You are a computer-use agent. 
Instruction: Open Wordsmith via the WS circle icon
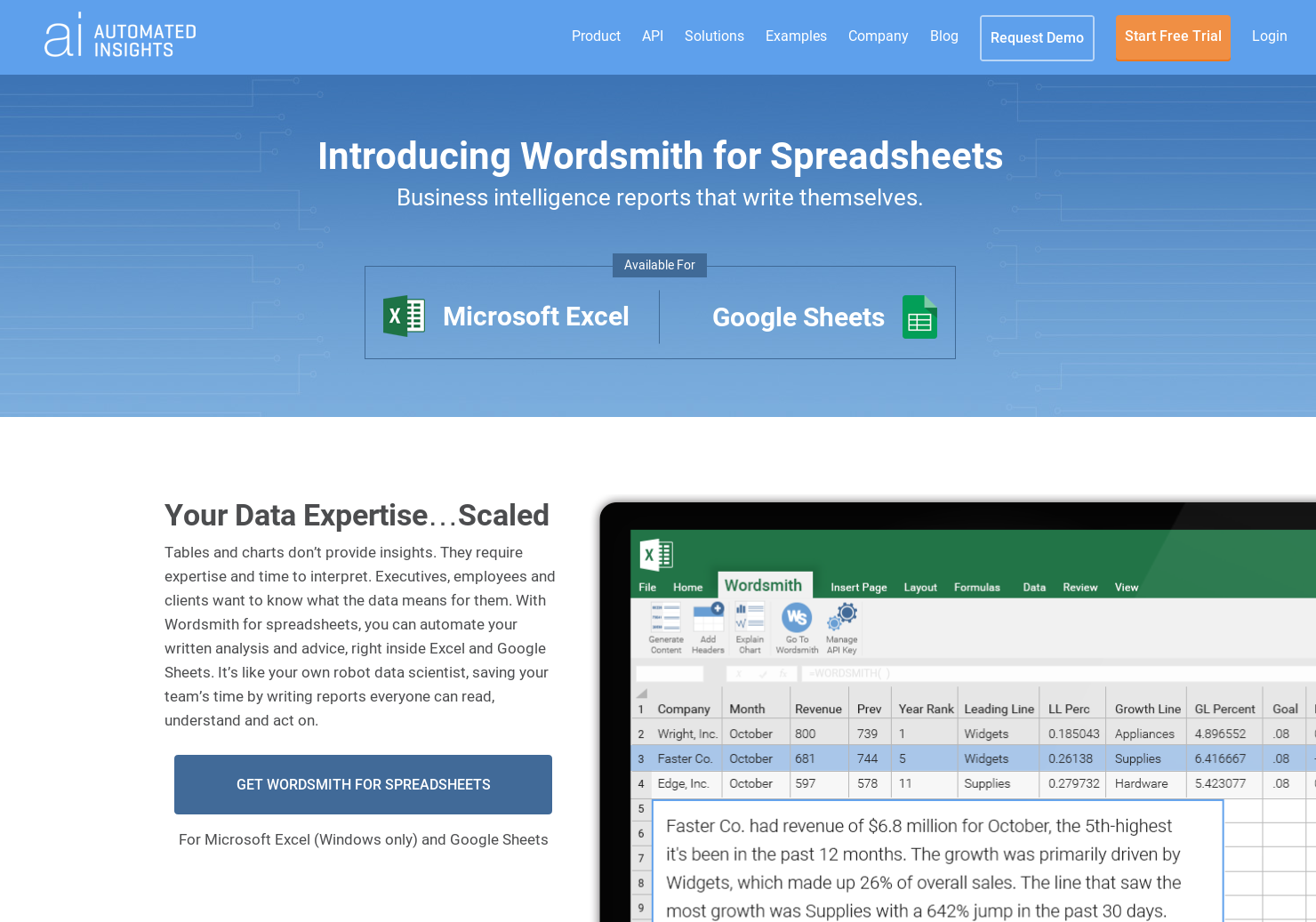[797, 616]
